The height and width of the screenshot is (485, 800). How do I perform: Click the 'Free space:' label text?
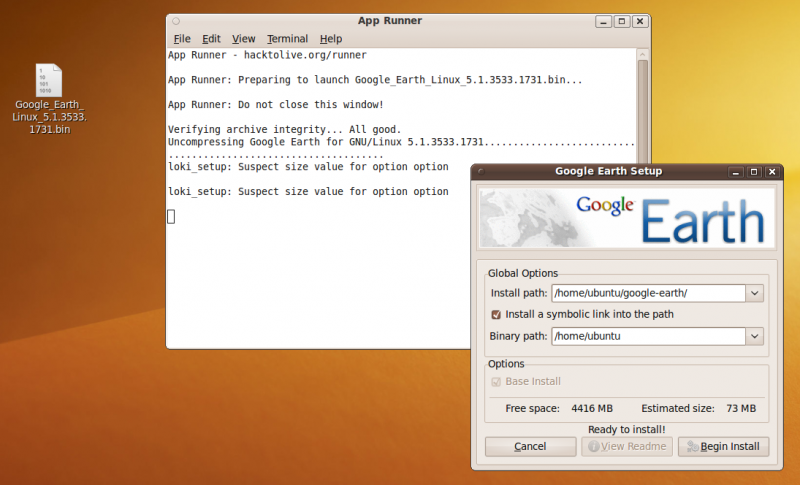pos(532,409)
